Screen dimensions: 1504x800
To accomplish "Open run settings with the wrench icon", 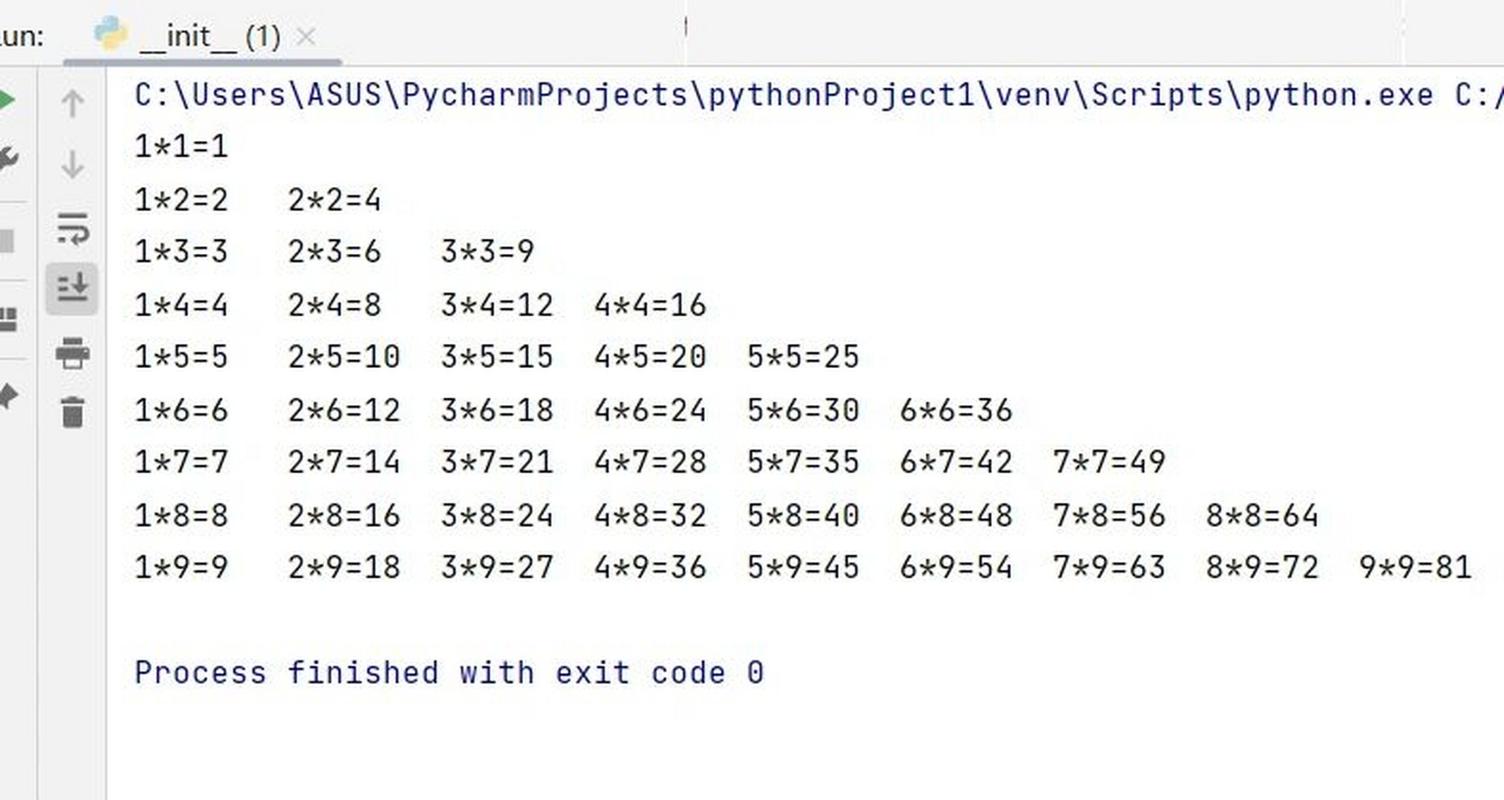I will coord(5,155).
